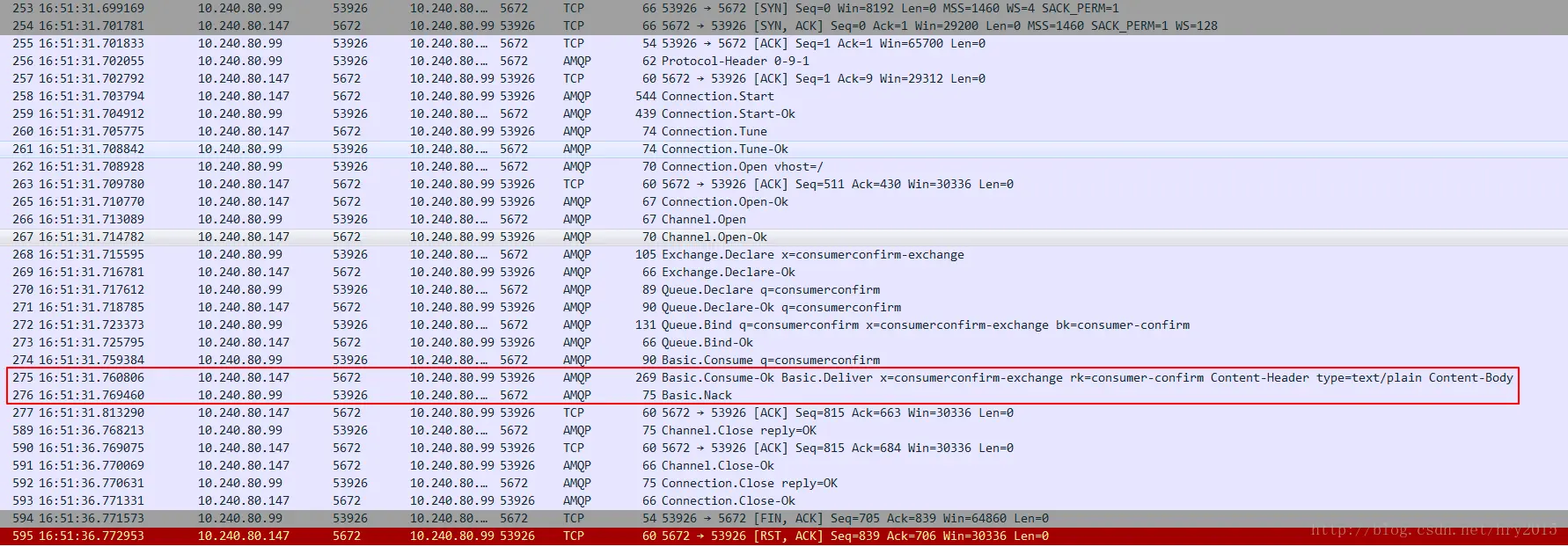Select packet 263 ACK Seq=511 row
Image resolution: width=1568 pixels, height=547 pixels.
coord(784,184)
